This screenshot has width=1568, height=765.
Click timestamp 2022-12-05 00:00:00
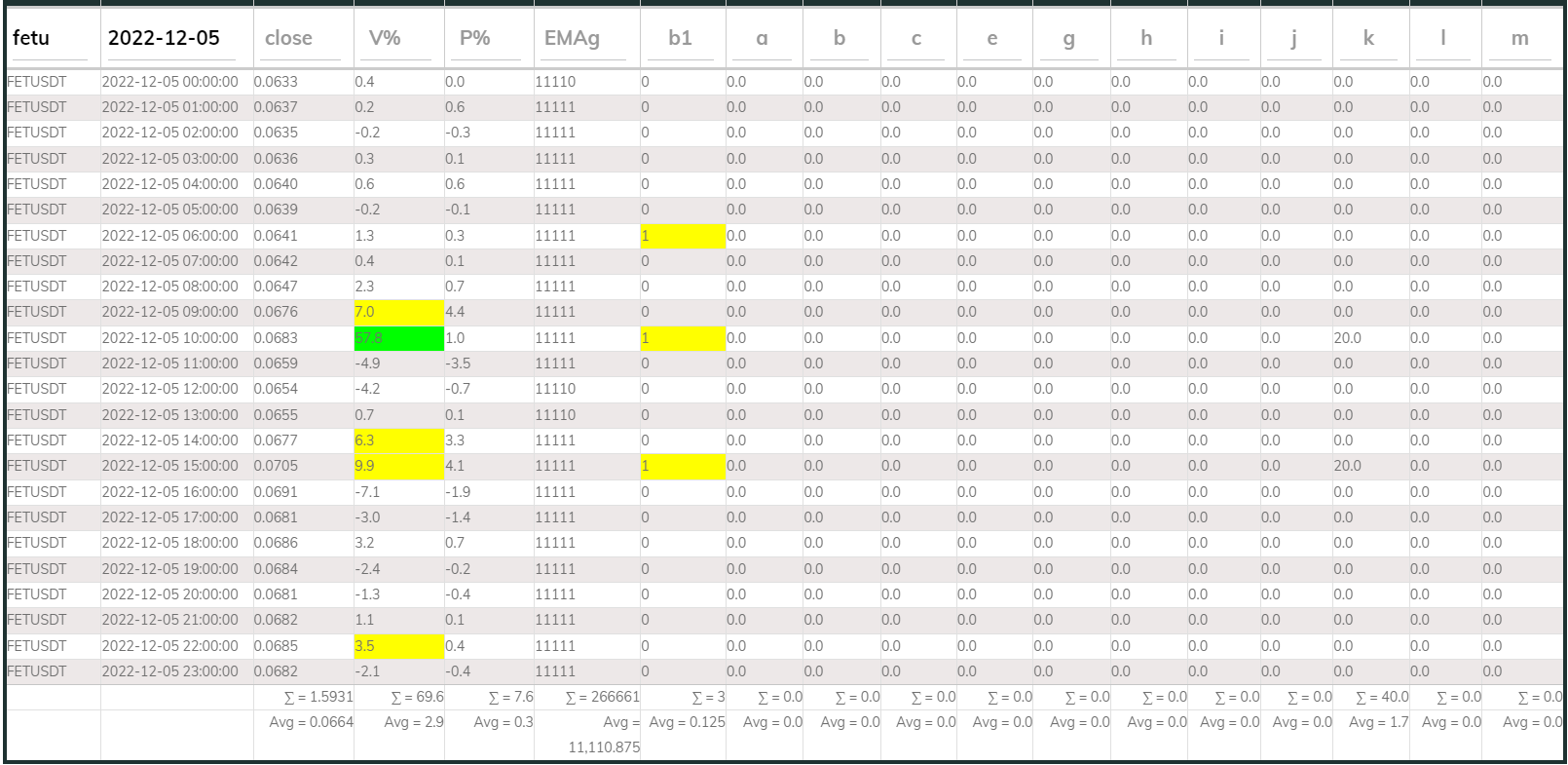click(169, 82)
